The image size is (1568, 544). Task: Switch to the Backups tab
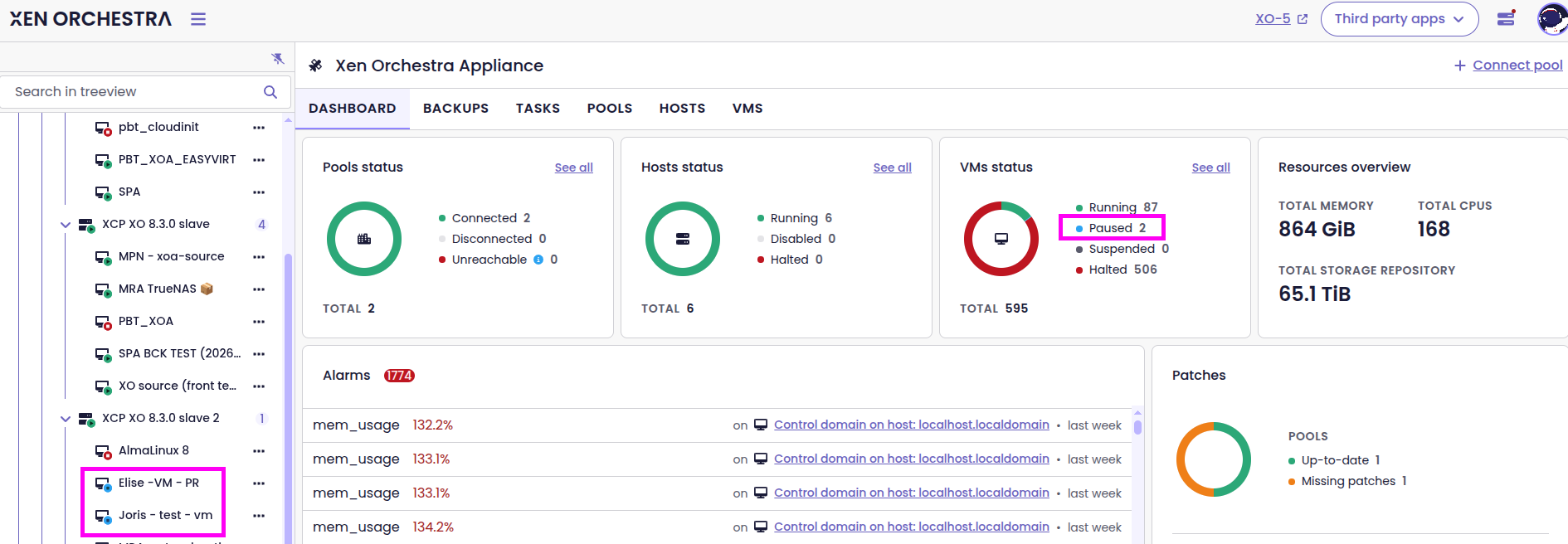pyautogui.click(x=455, y=109)
